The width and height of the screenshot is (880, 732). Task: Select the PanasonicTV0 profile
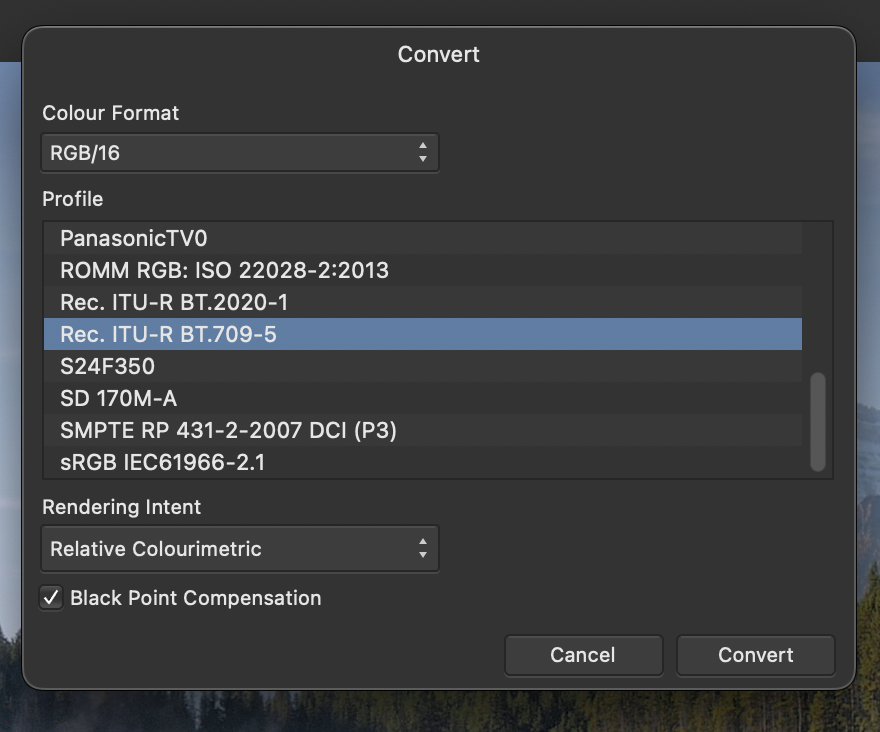pyautogui.click(x=134, y=238)
